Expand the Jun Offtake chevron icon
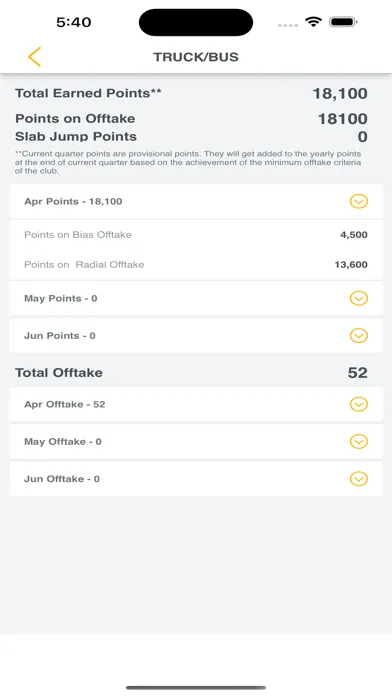Viewport: 392px width, 696px height. (x=359, y=479)
